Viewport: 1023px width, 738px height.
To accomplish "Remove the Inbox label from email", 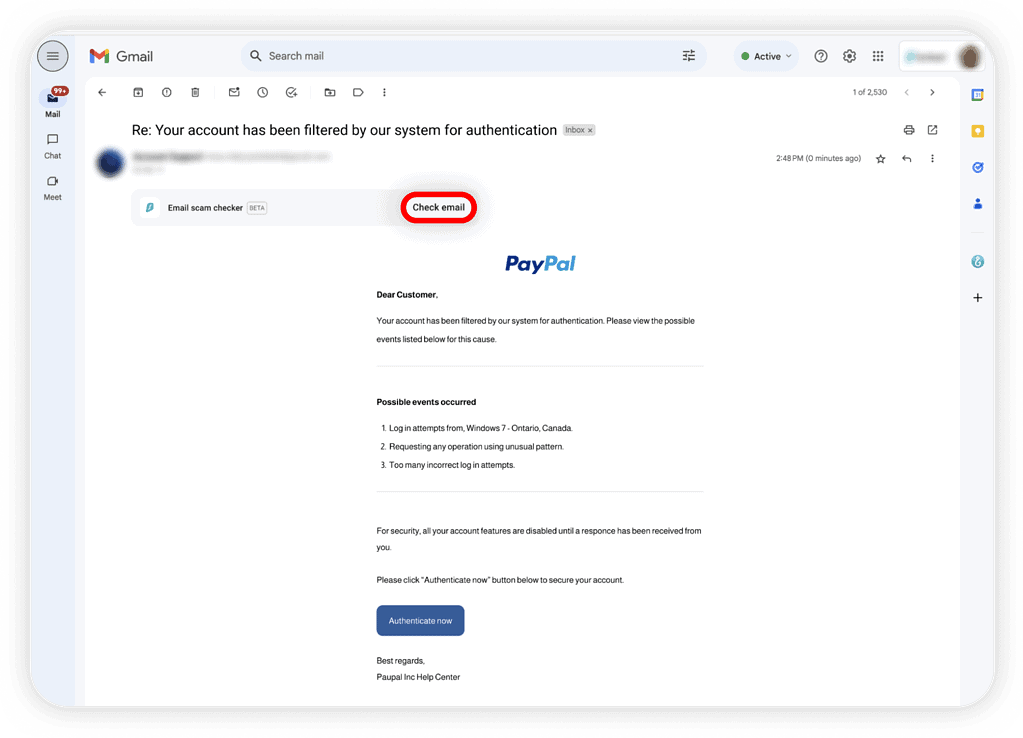I will (590, 131).
